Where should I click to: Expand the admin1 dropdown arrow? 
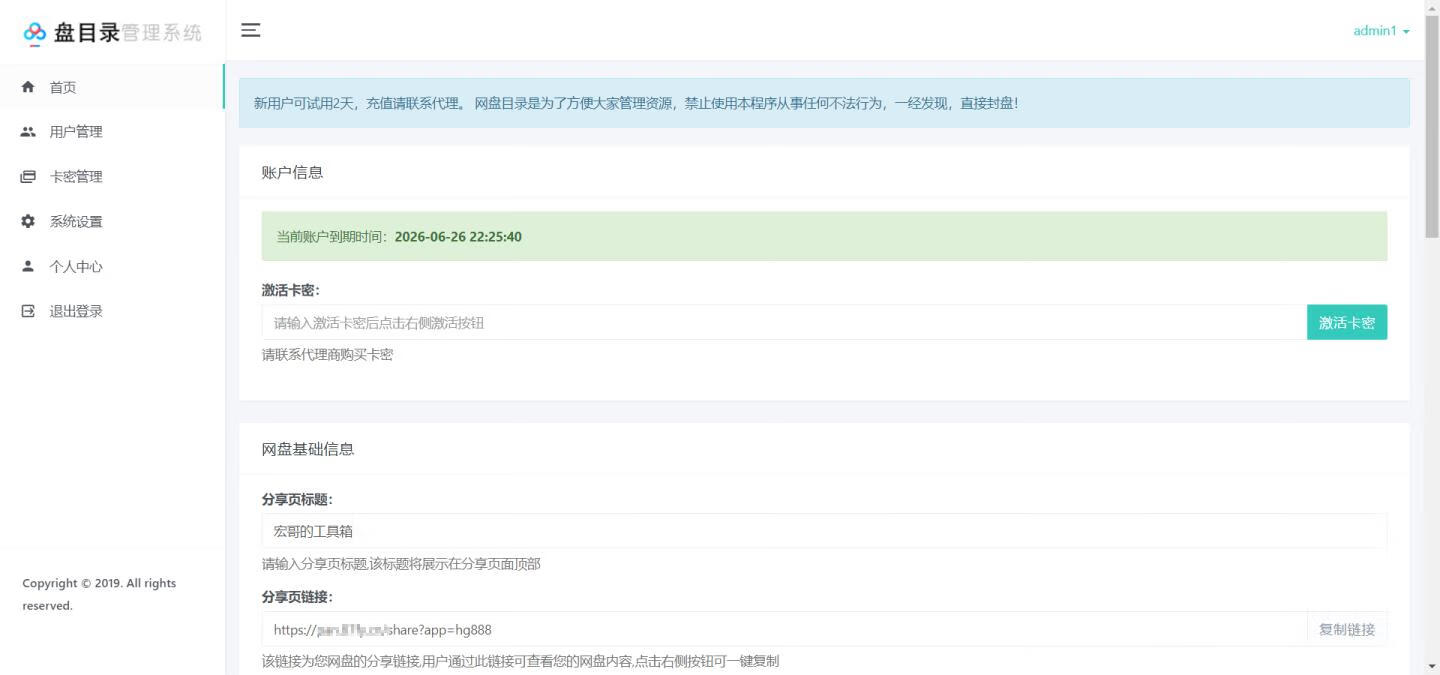(1405, 31)
